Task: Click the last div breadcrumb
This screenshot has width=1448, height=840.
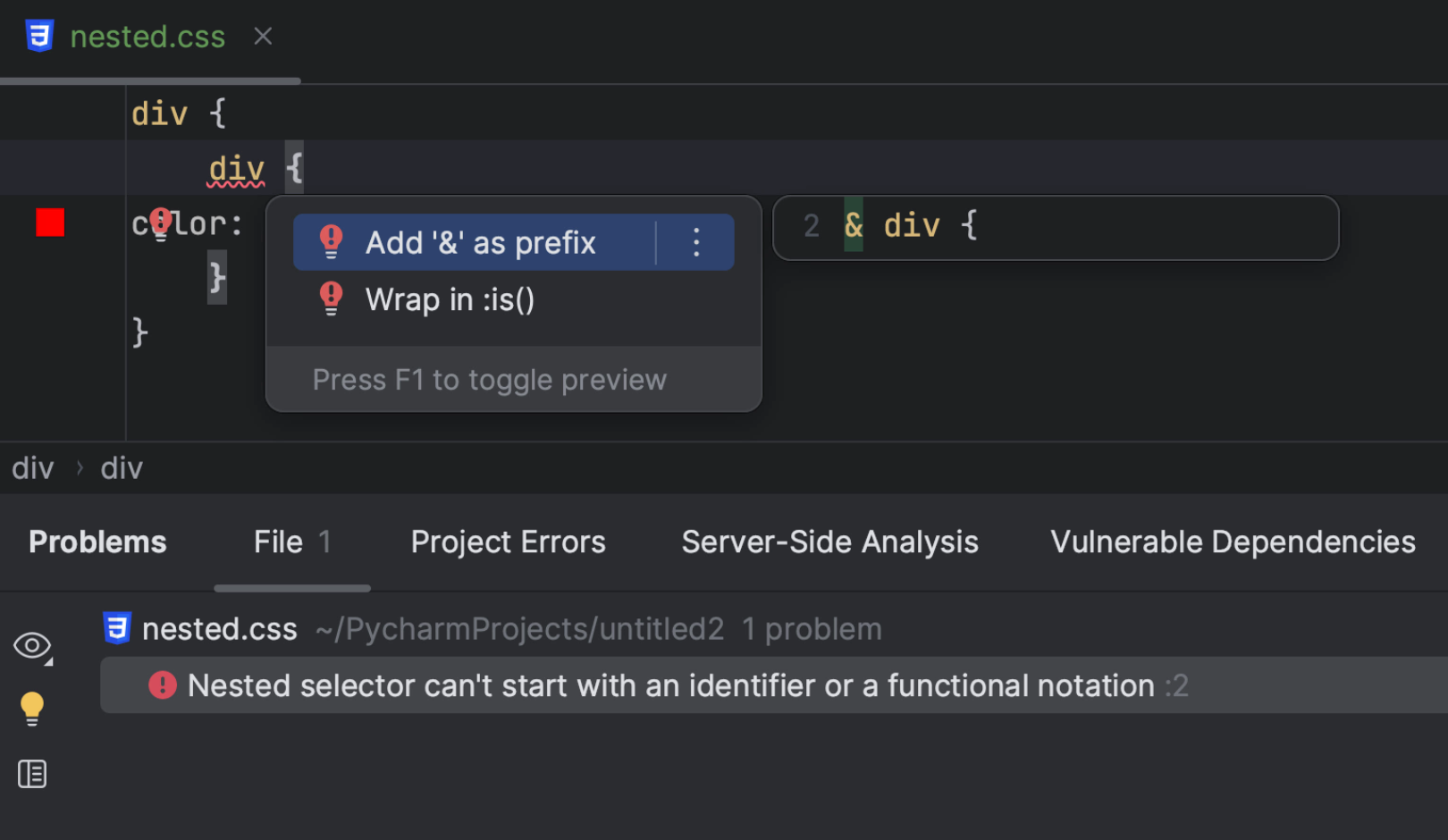Action: [x=122, y=468]
